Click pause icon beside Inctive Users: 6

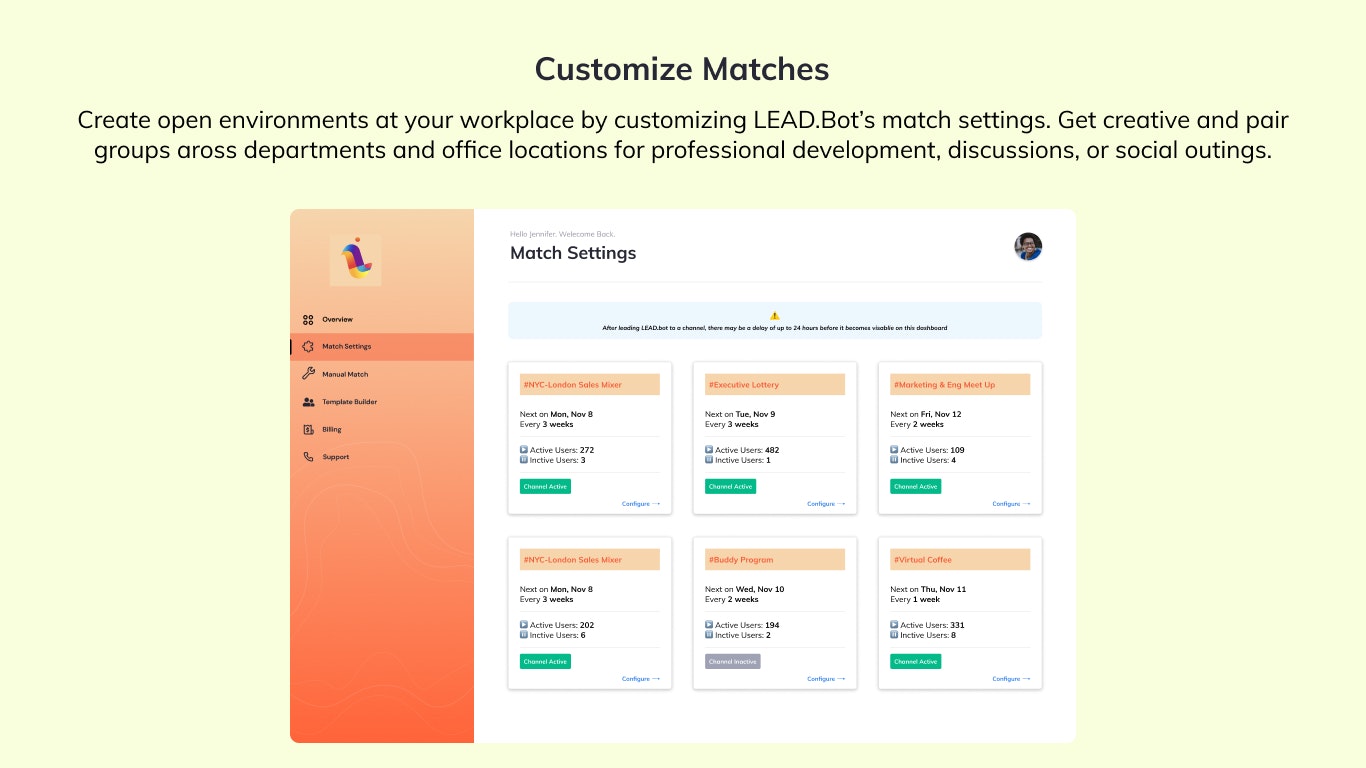[524, 635]
